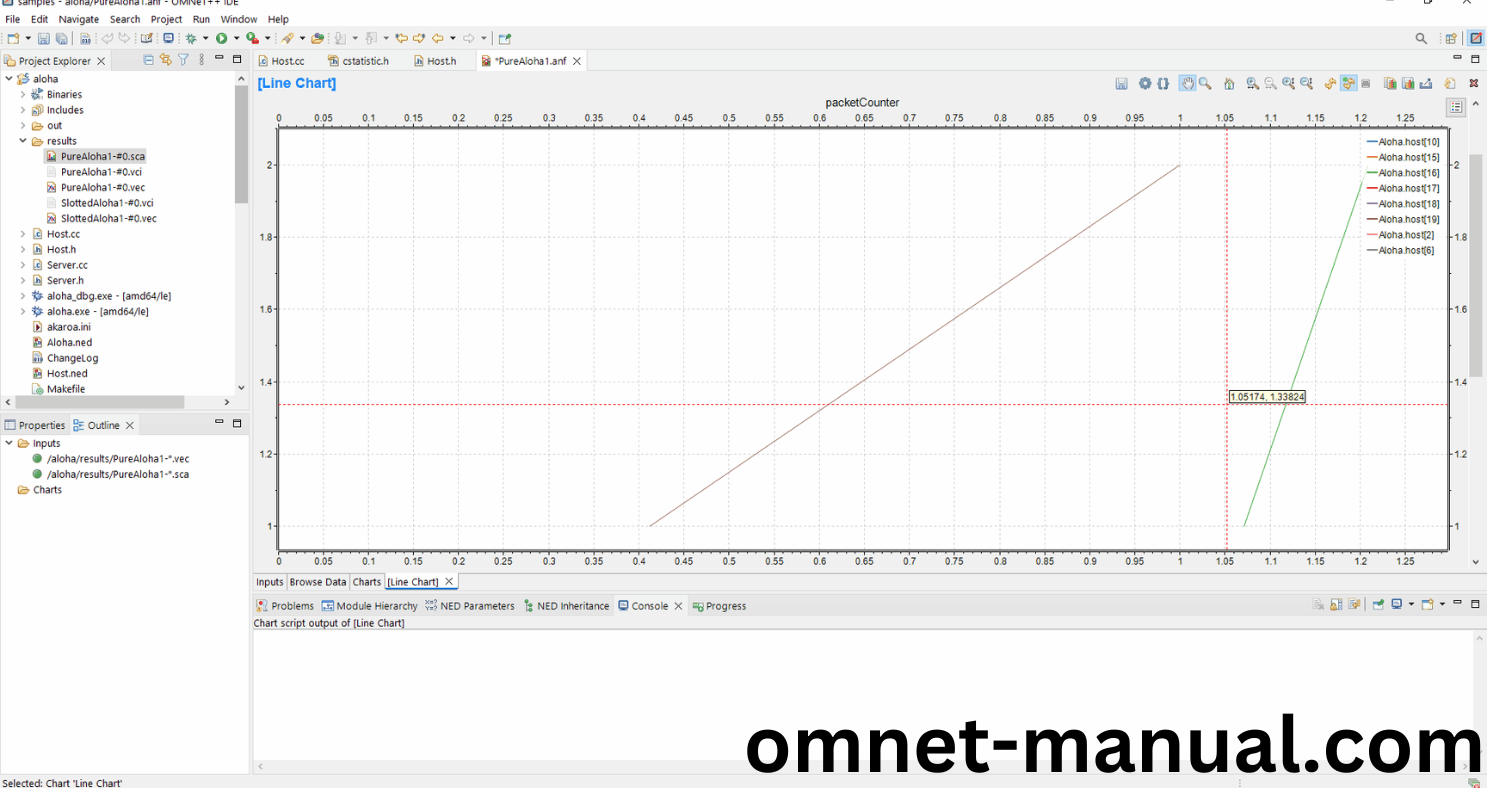1487x788 pixels.
Task: Collapse the results folder in the tree
Action: point(23,141)
